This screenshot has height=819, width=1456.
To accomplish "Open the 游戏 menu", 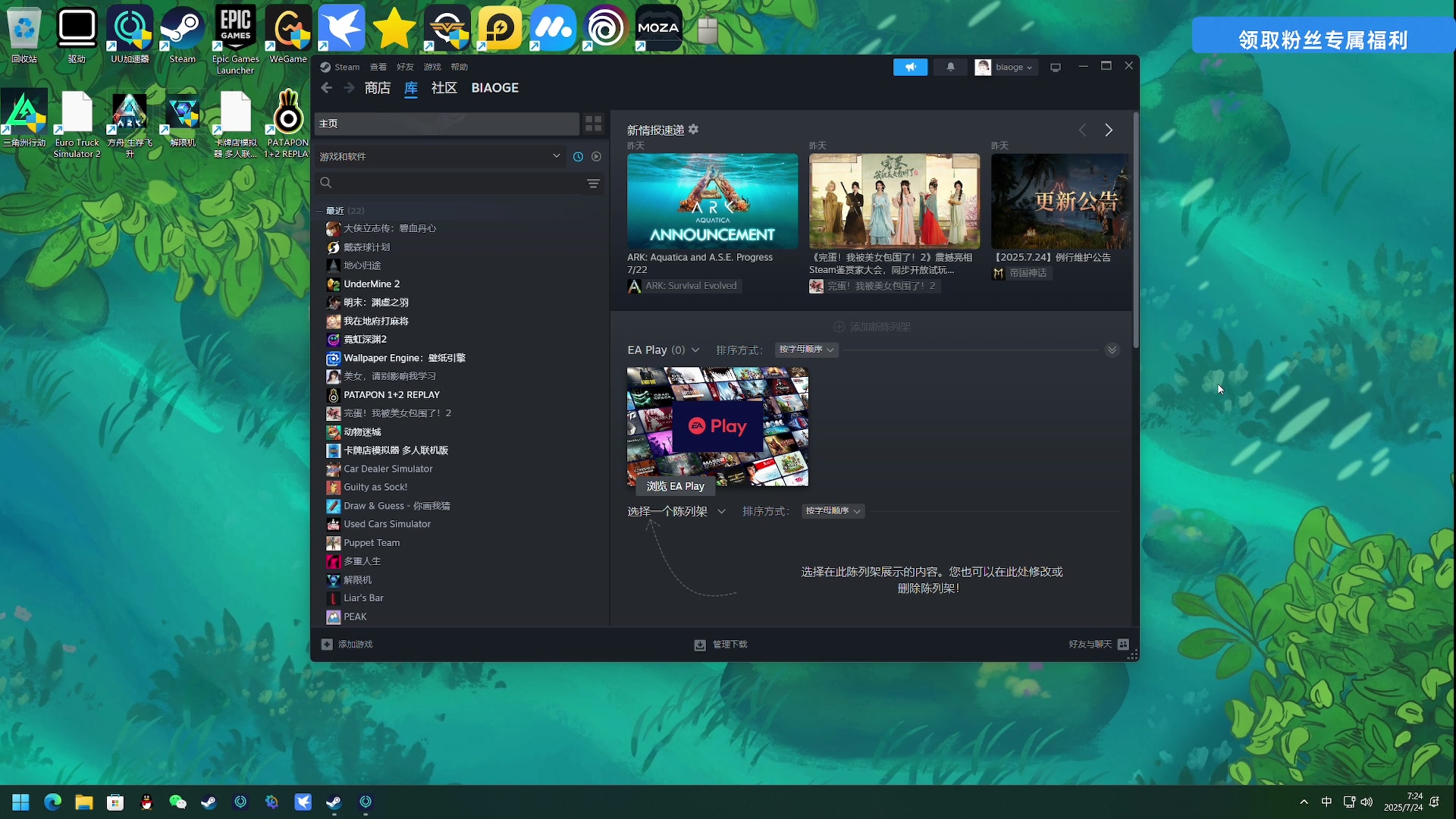I will click(x=432, y=67).
